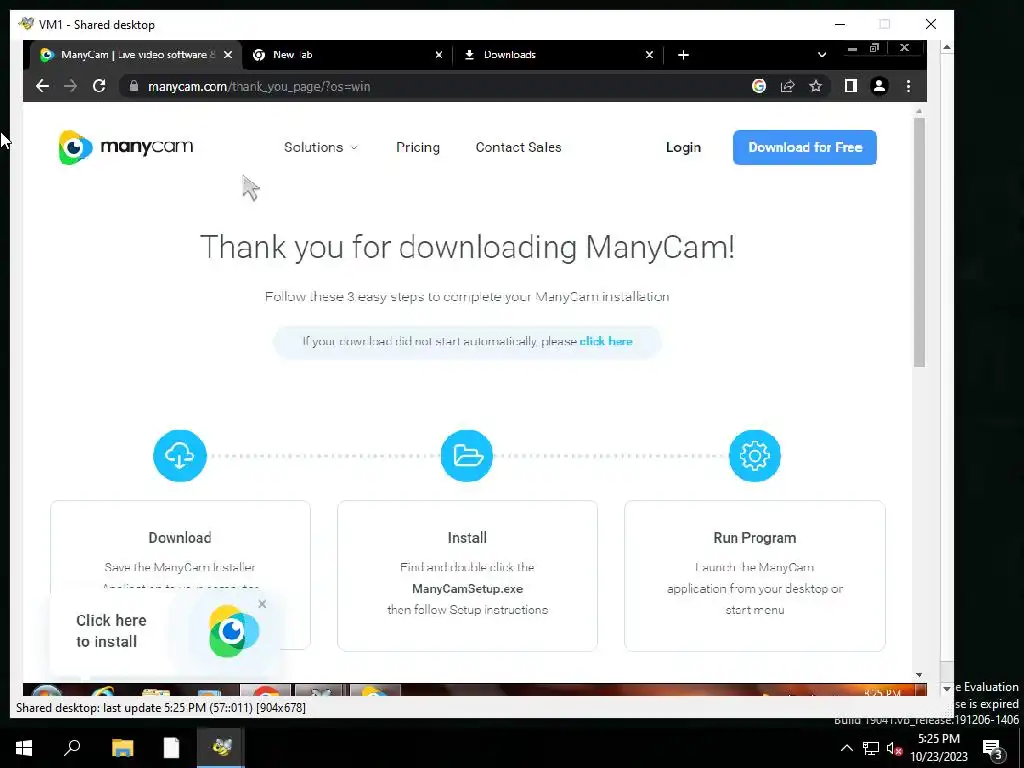Click the browser forward arrow
The width and height of the screenshot is (1024, 768).
(71, 86)
